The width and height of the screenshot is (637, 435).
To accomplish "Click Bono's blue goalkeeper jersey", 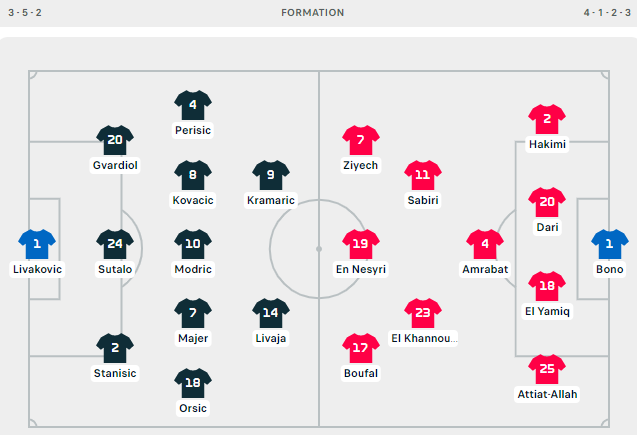I will tap(609, 244).
